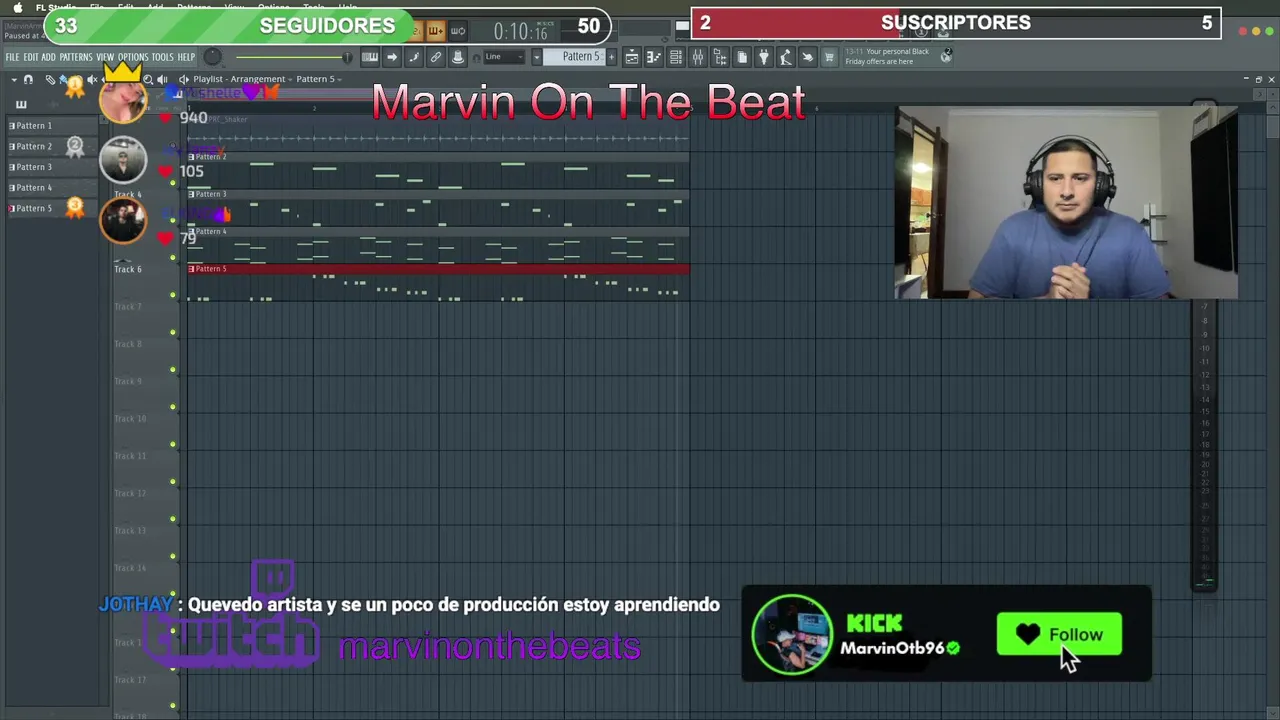Click the MarvinOtb96 Kick avatar
Viewport: 1280px width, 720px height.
pos(792,635)
